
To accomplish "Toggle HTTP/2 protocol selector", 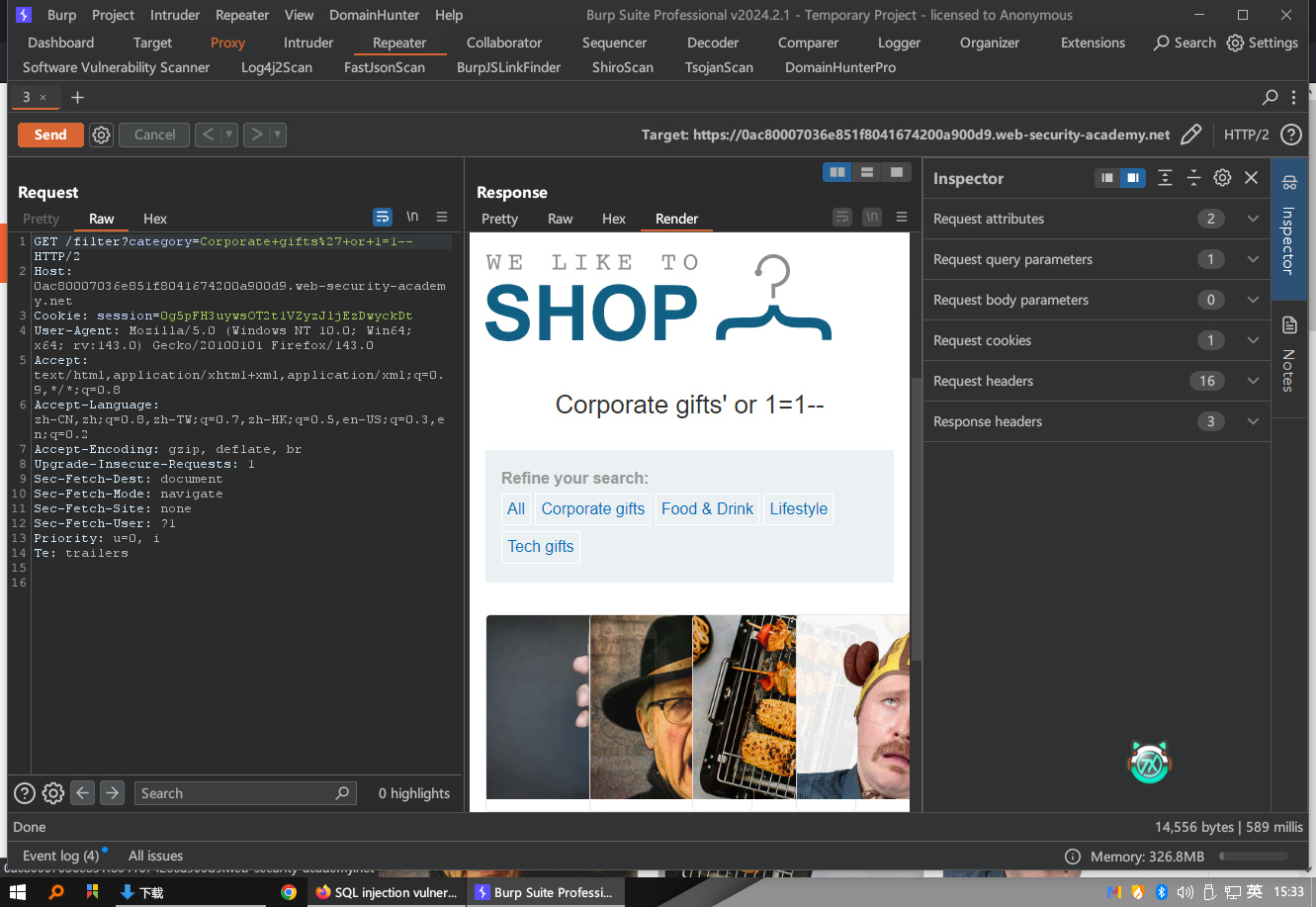I will (1246, 135).
